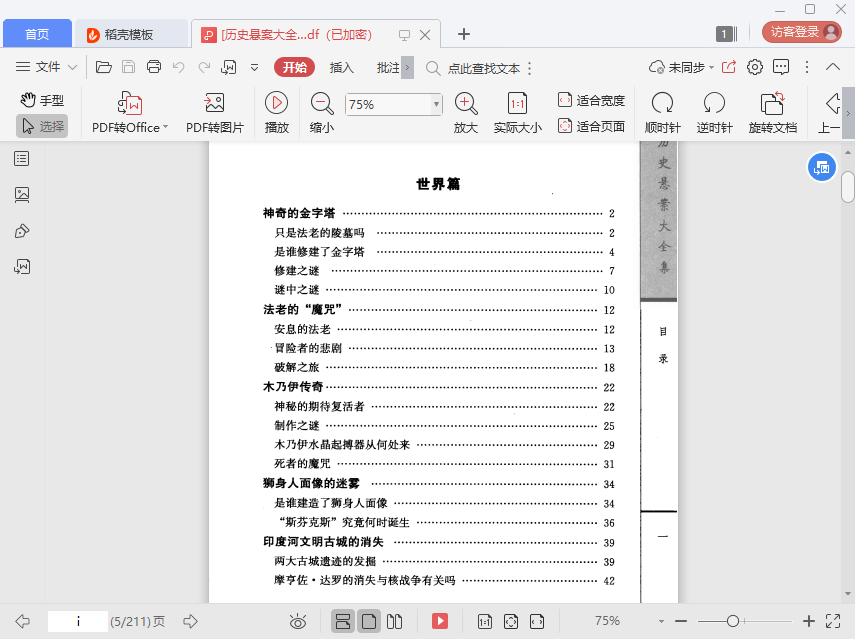Click status bar fit page icon
Screen dimensions: 855x639
click(511, 621)
